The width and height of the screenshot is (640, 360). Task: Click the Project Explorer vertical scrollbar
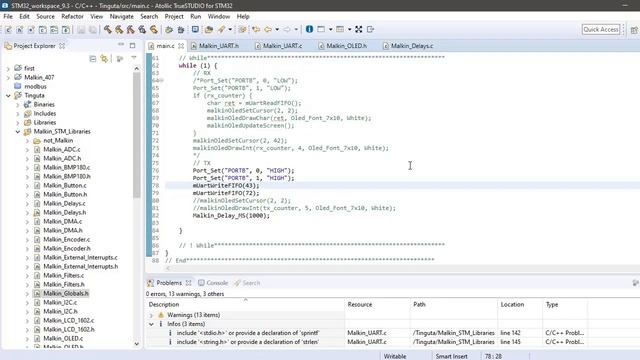click(x=137, y=135)
